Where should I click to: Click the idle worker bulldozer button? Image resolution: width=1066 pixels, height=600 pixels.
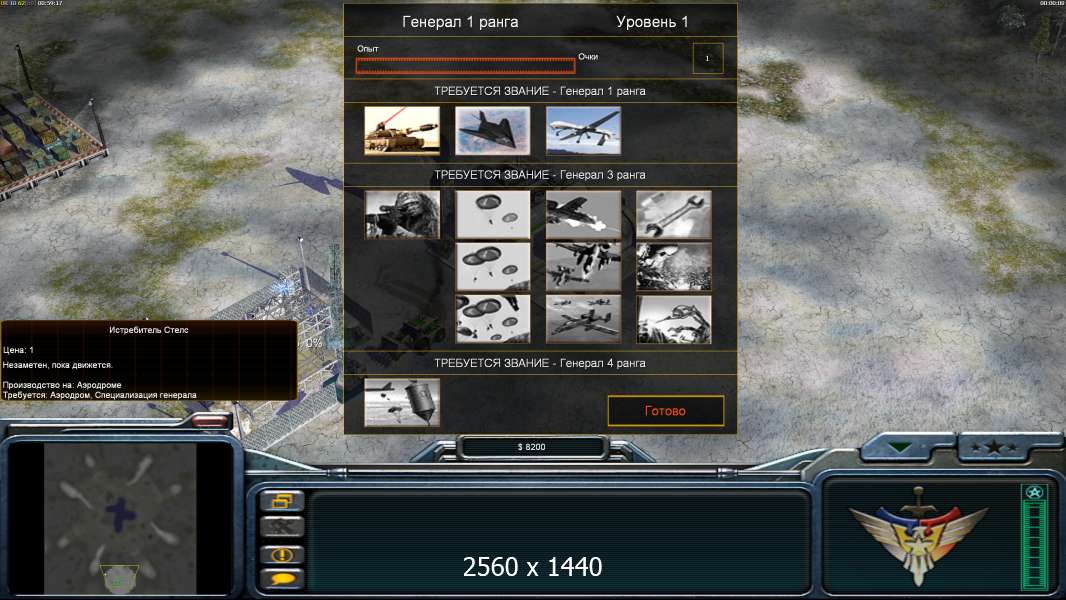[282, 527]
